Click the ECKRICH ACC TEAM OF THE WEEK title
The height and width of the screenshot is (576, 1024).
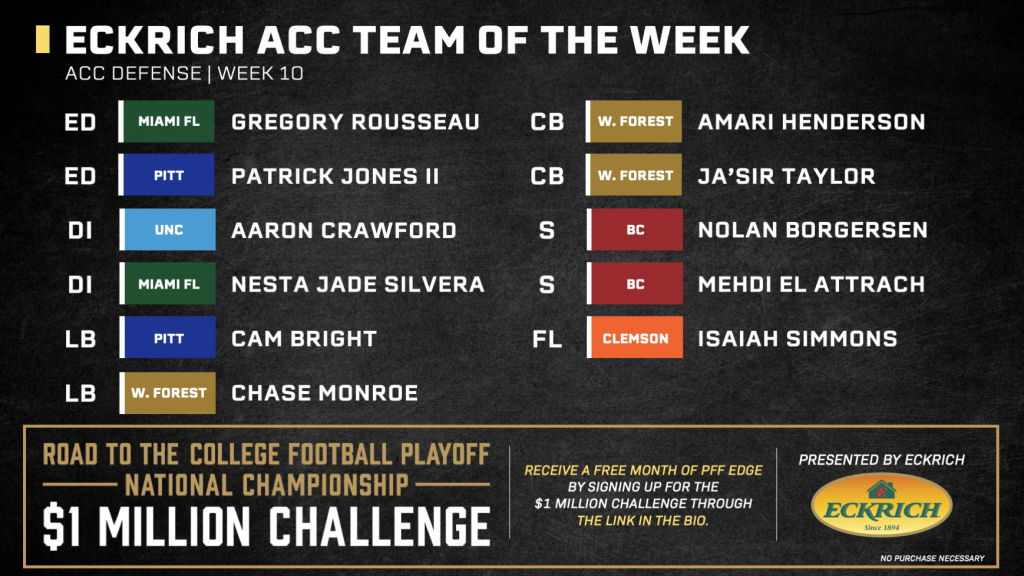tap(407, 40)
